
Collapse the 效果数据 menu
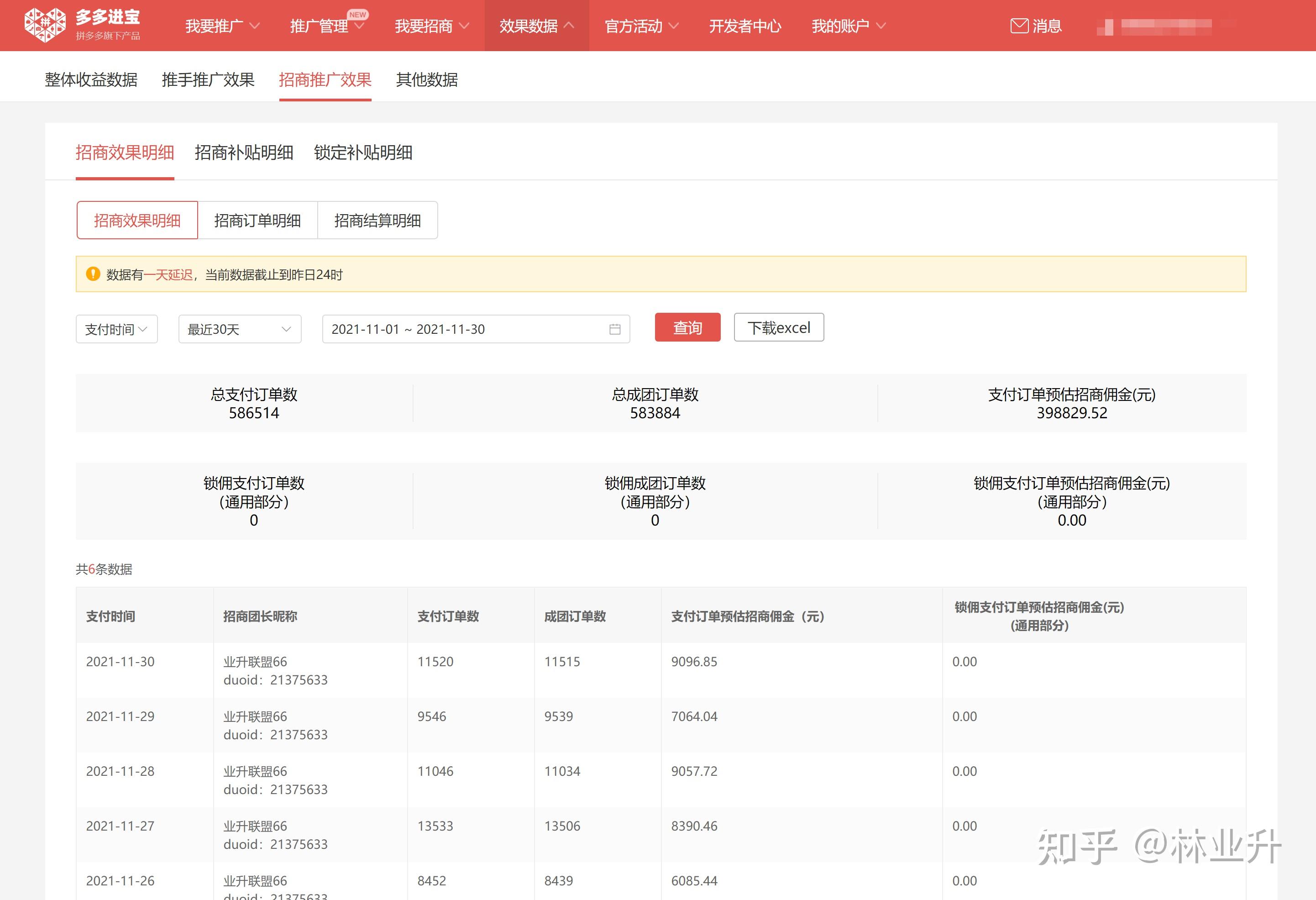(536, 26)
